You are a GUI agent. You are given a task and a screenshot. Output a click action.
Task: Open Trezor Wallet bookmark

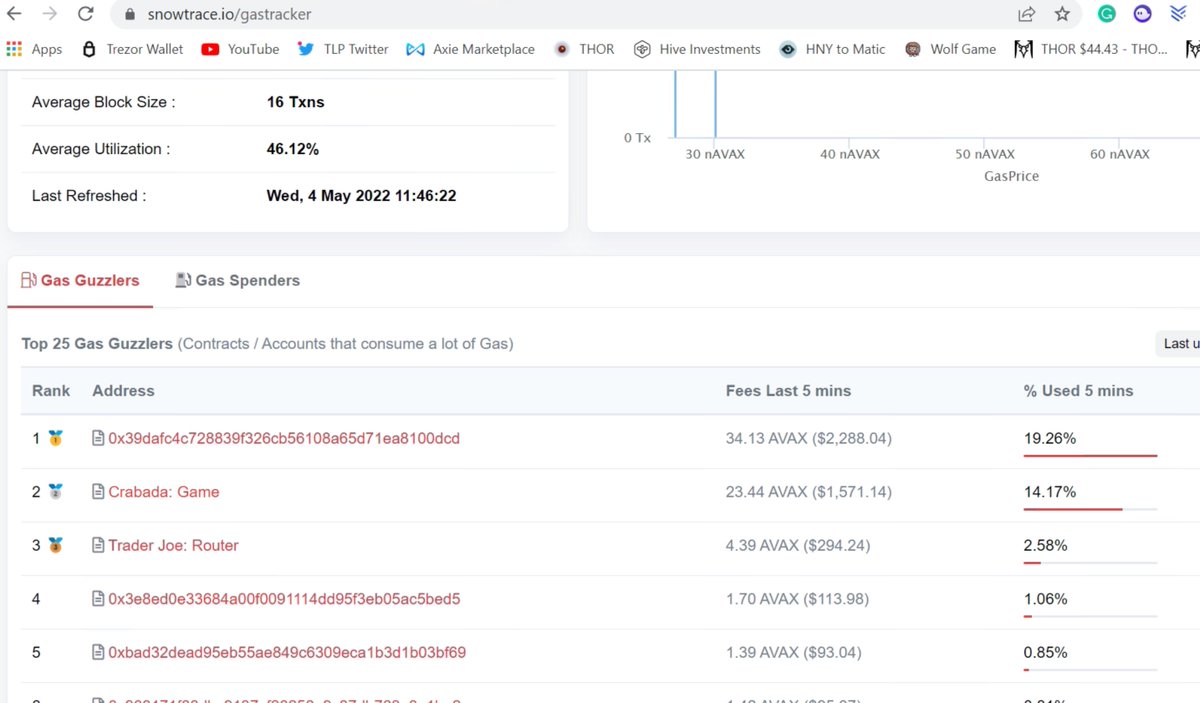[132, 49]
